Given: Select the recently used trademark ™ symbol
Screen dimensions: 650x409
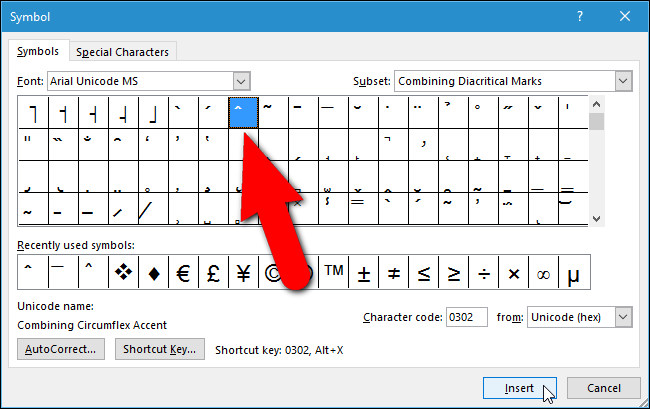Looking at the screenshot, I should pos(334,272).
